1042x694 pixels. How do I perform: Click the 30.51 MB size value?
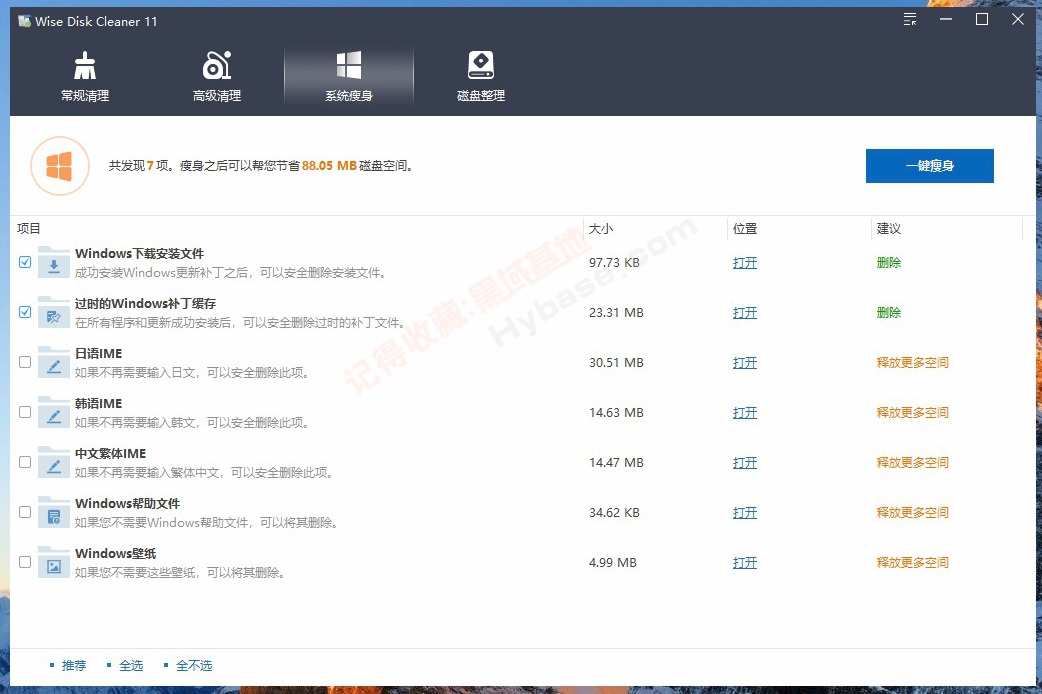(616, 362)
